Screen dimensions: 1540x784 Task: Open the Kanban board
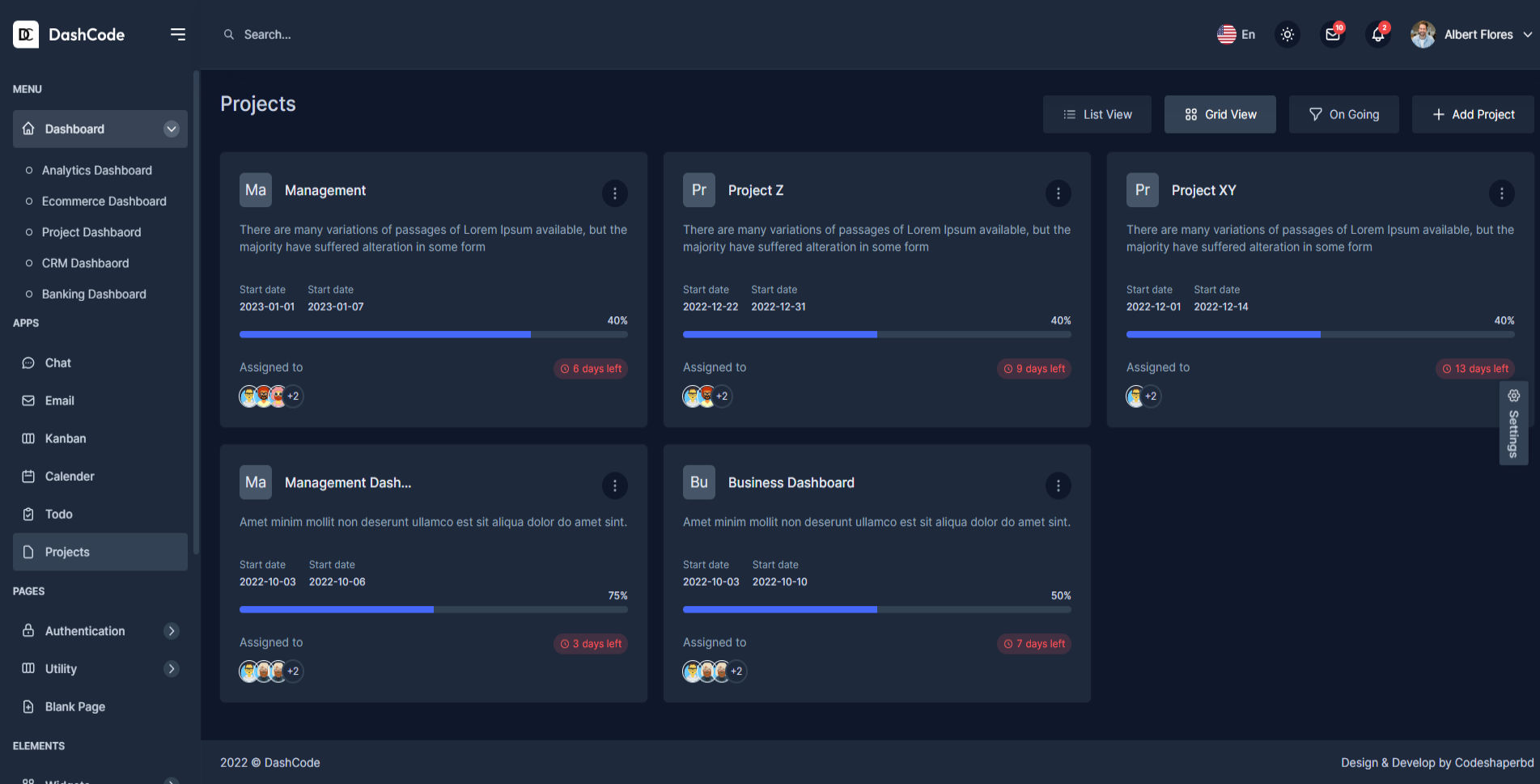coord(65,439)
